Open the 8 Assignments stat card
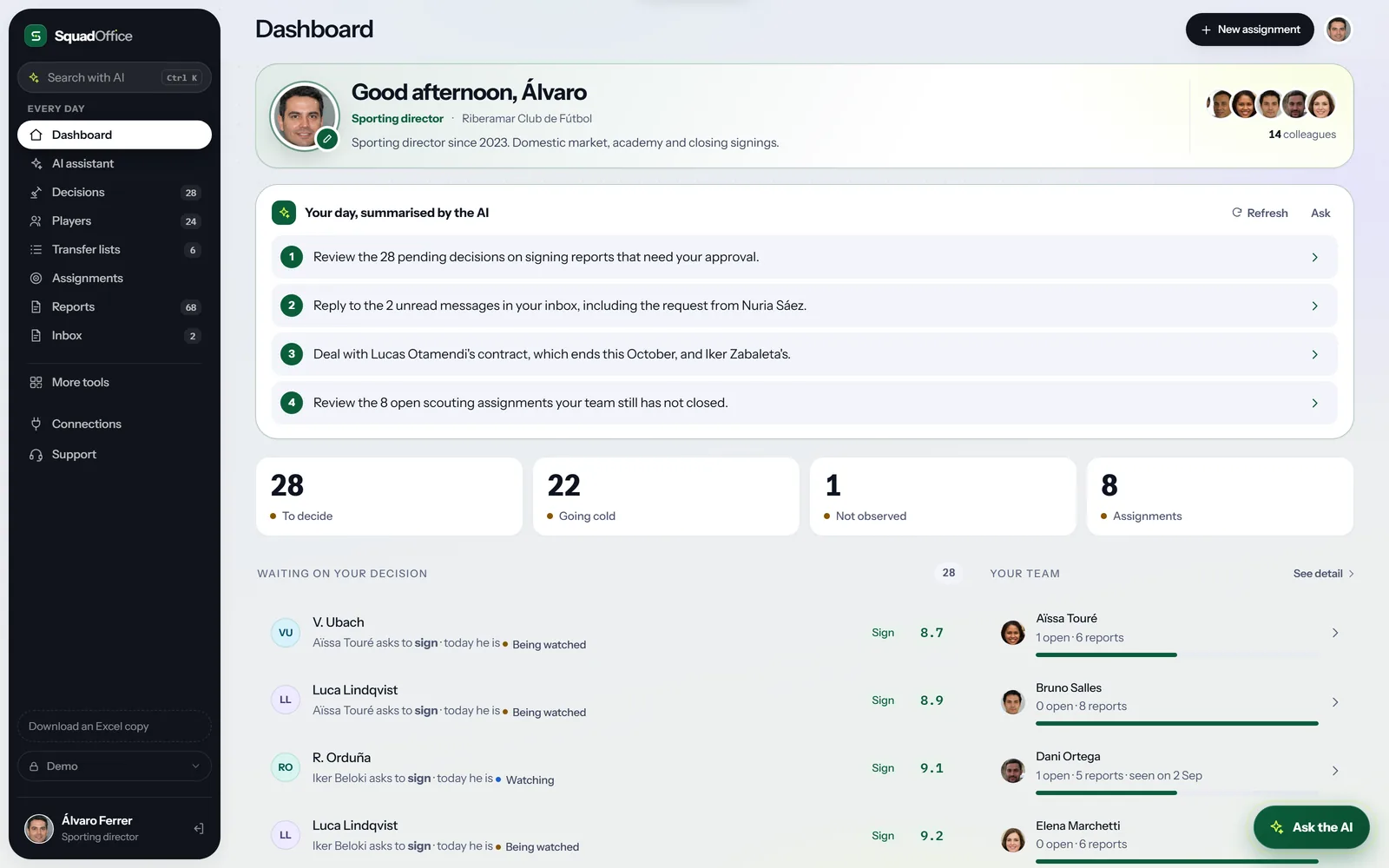This screenshot has height=868, width=1389. [1220, 496]
